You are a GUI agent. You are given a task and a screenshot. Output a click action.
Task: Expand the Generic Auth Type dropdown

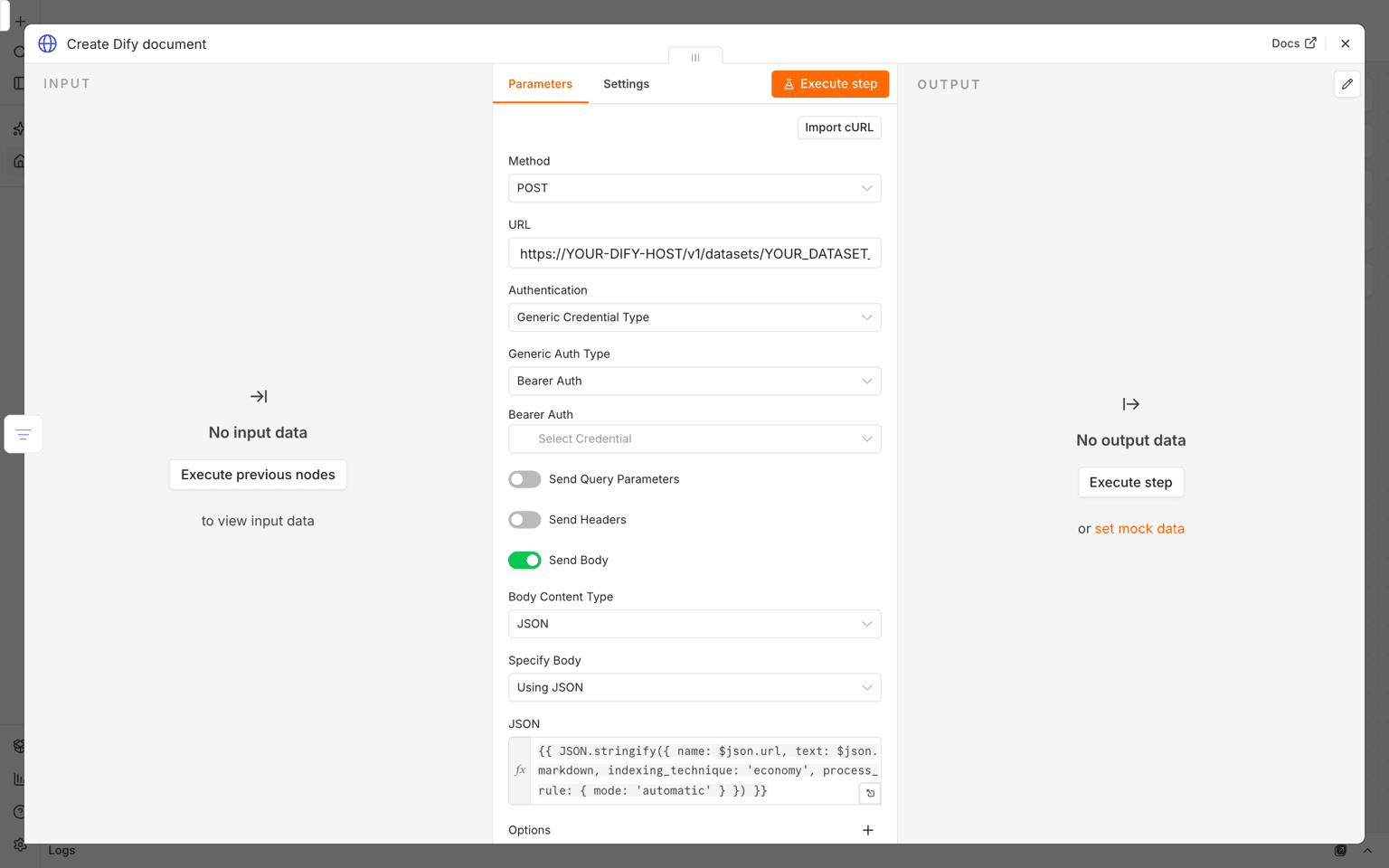click(x=694, y=381)
